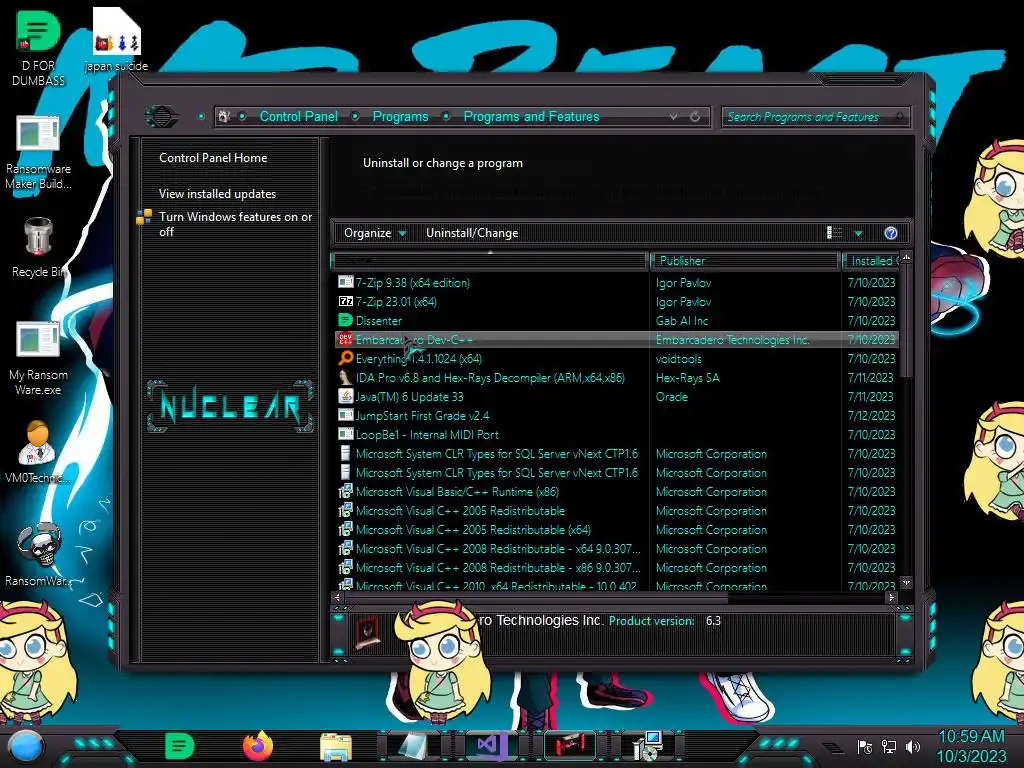Expand the address bar history dropdown
The height and width of the screenshot is (768, 1024).
tap(673, 117)
